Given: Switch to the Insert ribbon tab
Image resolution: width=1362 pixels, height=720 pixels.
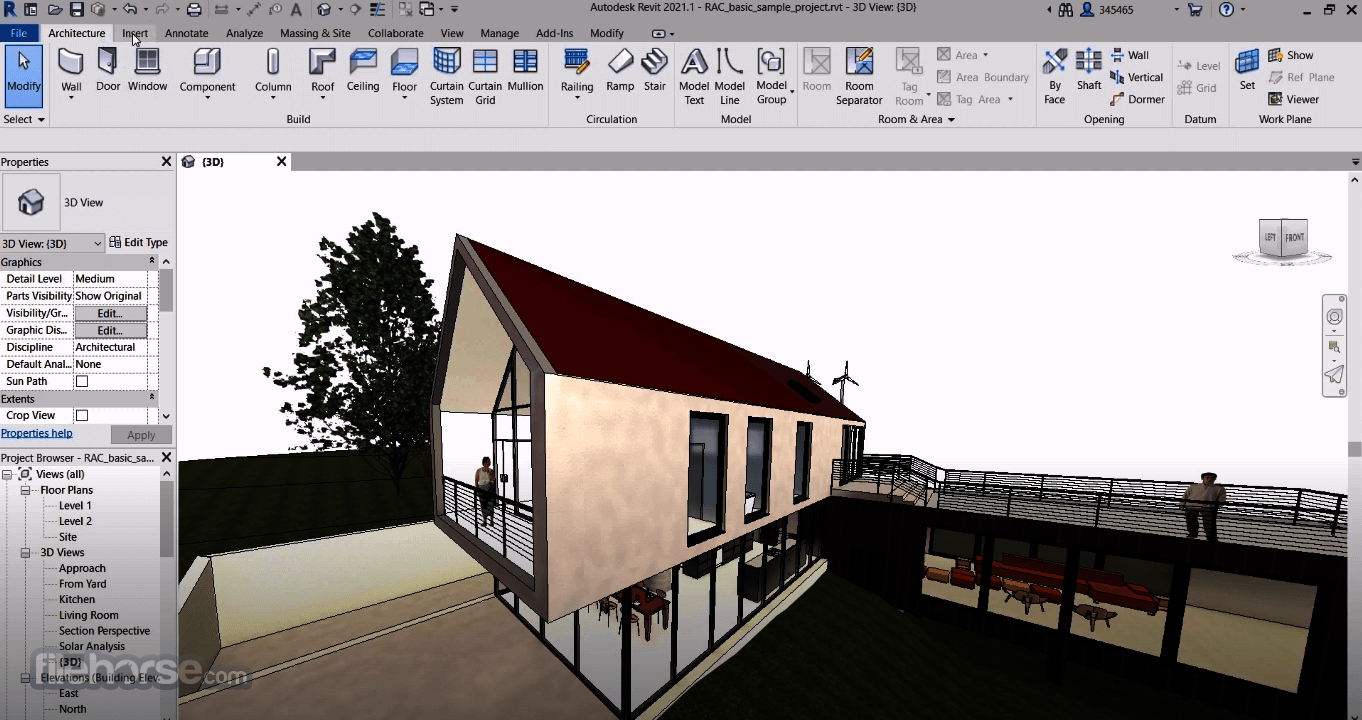Looking at the screenshot, I should 135,33.
